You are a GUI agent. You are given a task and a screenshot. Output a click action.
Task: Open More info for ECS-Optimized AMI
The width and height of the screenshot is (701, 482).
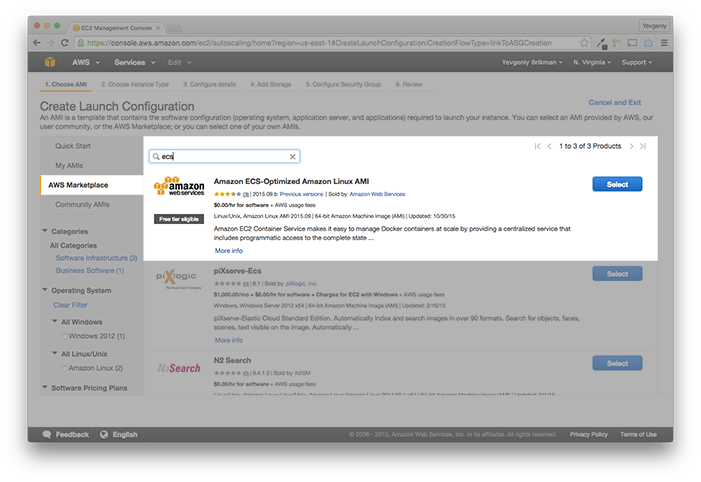228,251
